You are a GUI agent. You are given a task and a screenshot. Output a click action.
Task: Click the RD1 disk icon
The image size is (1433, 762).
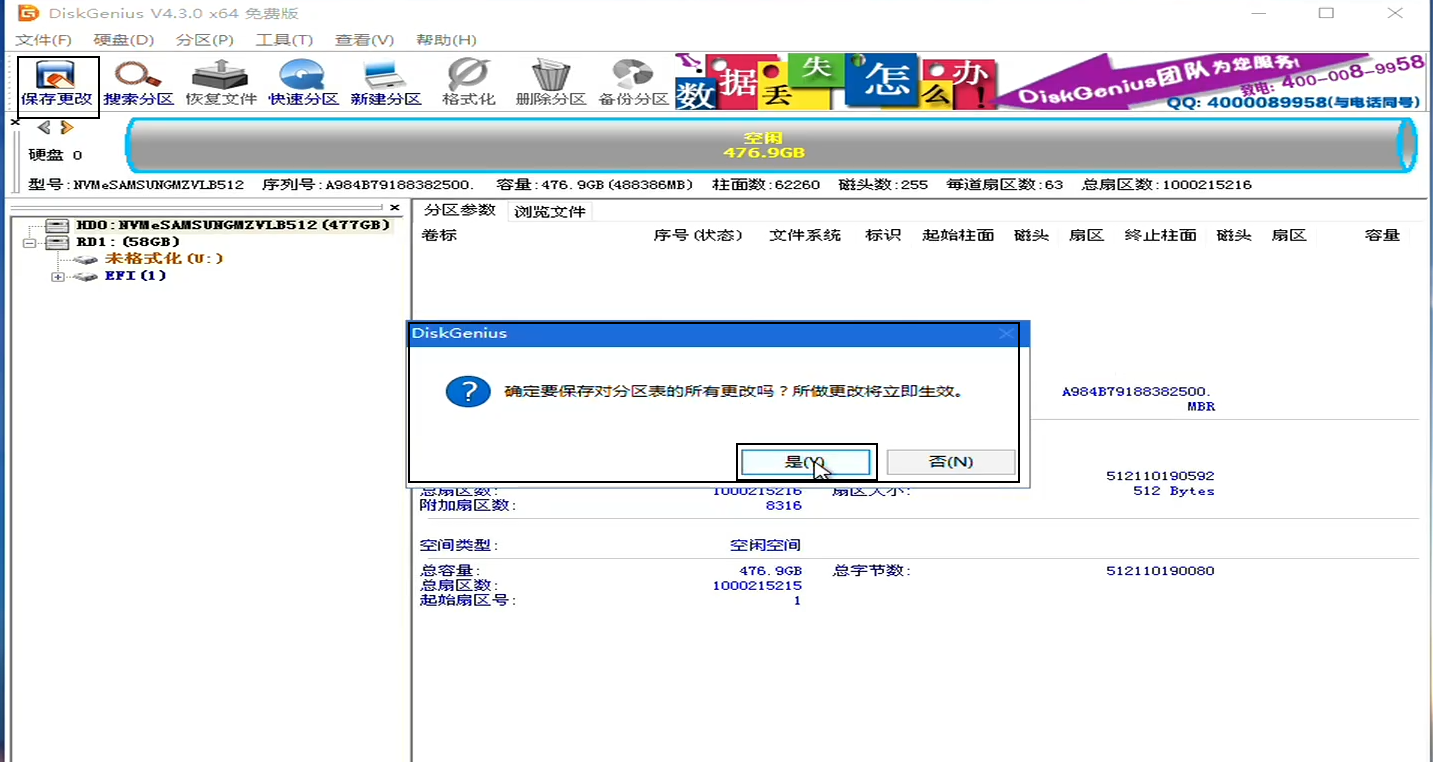tap(58, 242)
